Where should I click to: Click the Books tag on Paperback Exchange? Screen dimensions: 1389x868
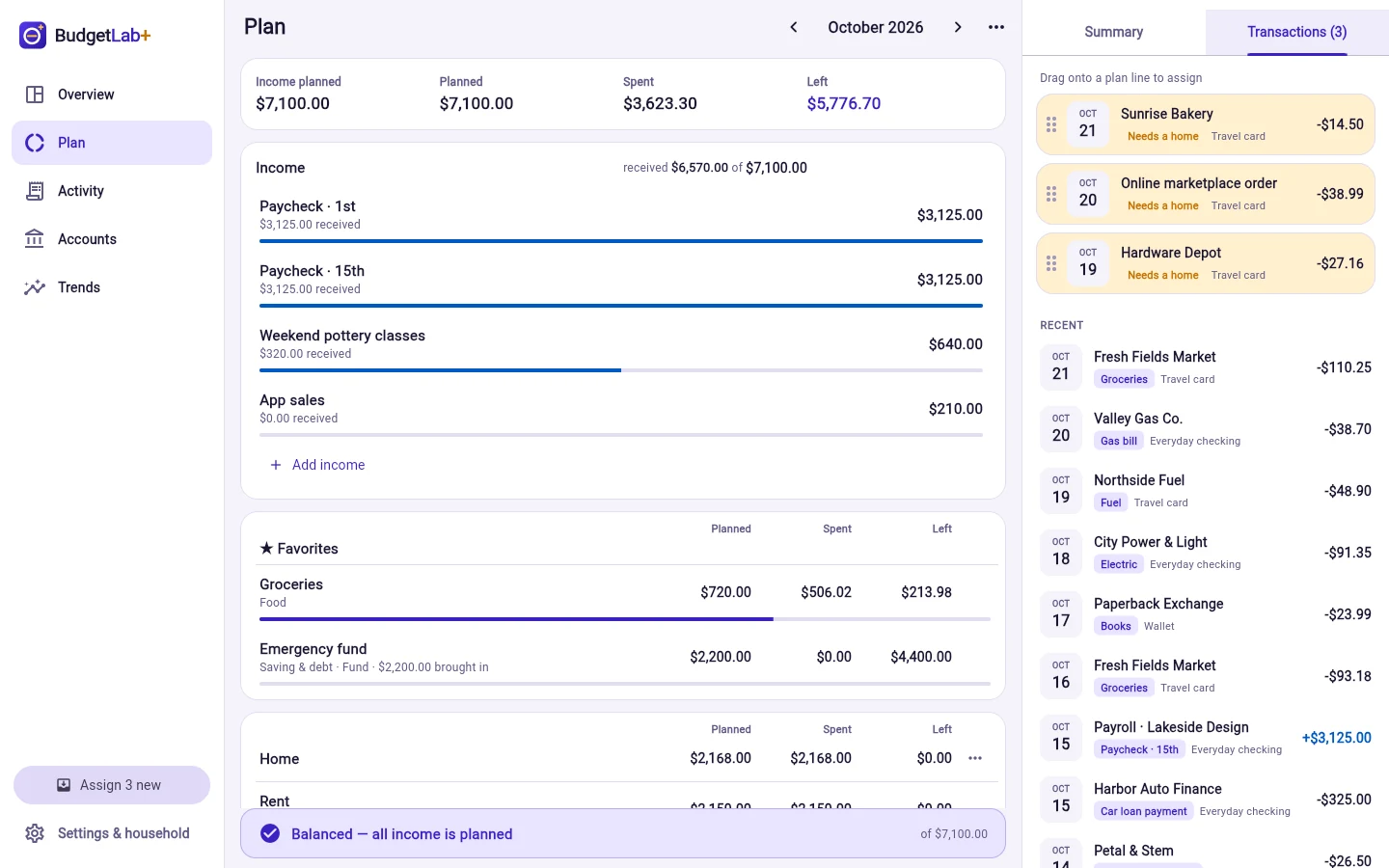pyautogui.click(x=1116, y=626)
